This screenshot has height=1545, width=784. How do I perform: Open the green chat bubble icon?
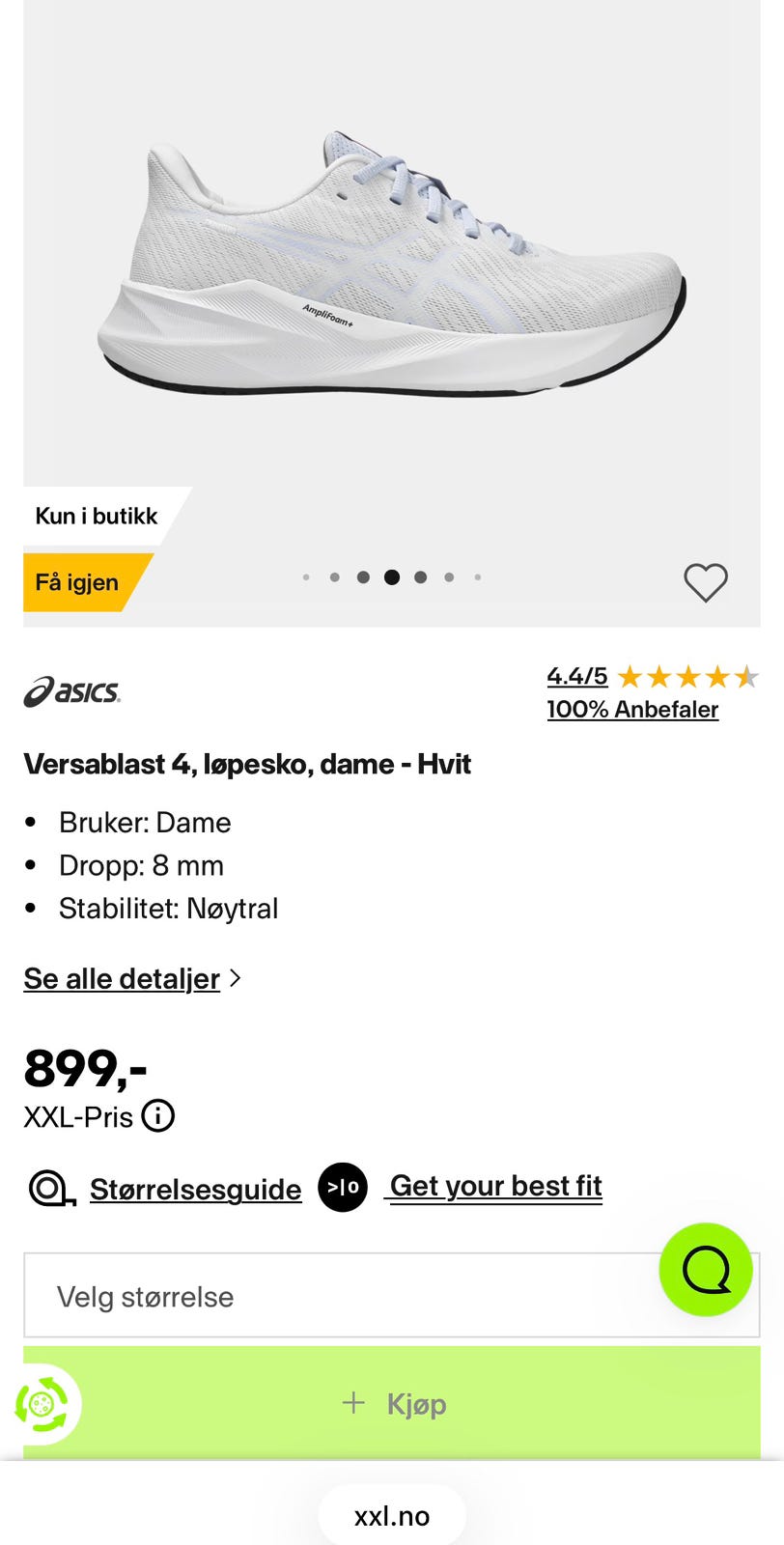[706, 1270]
